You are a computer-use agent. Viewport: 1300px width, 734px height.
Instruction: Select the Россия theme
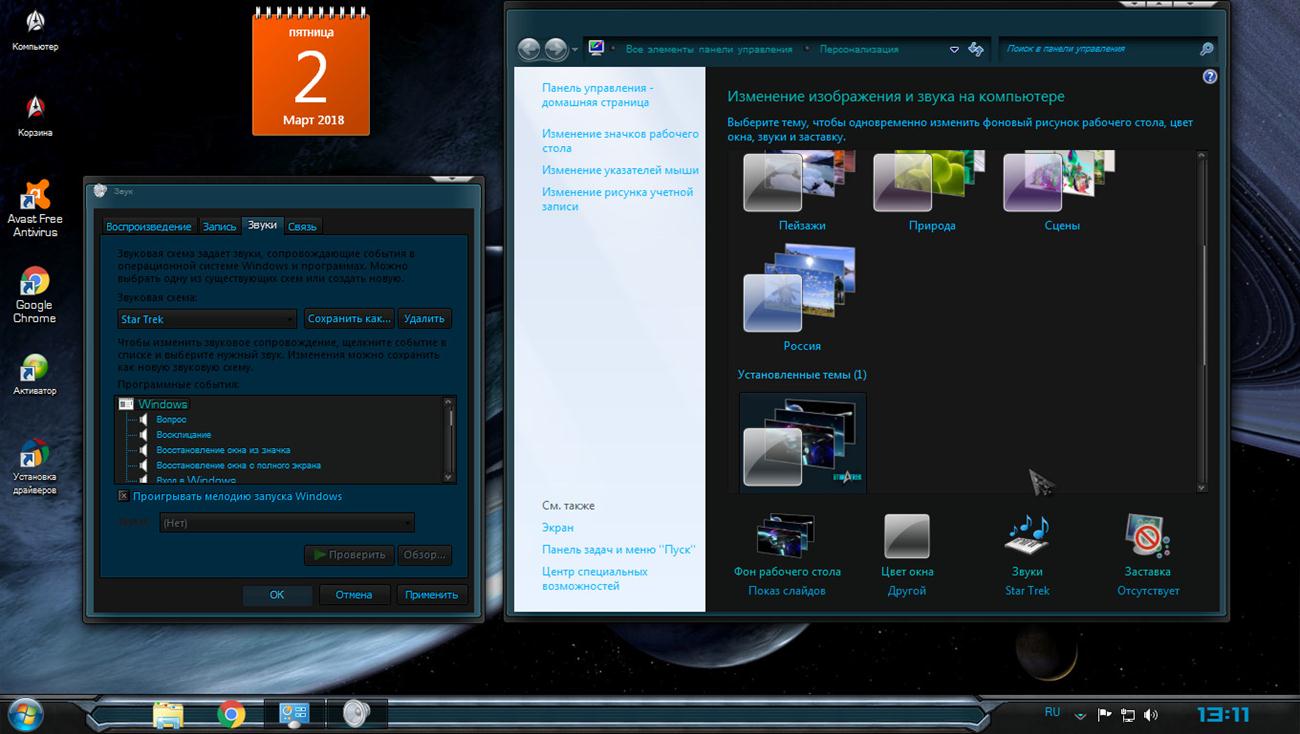[x=802, y=298]
